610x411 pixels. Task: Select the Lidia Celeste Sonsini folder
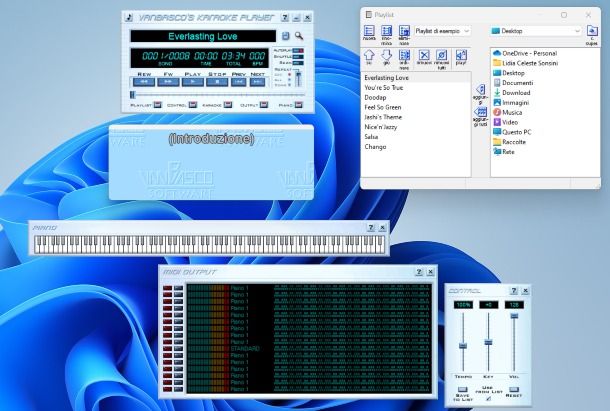tap(525, 63)
